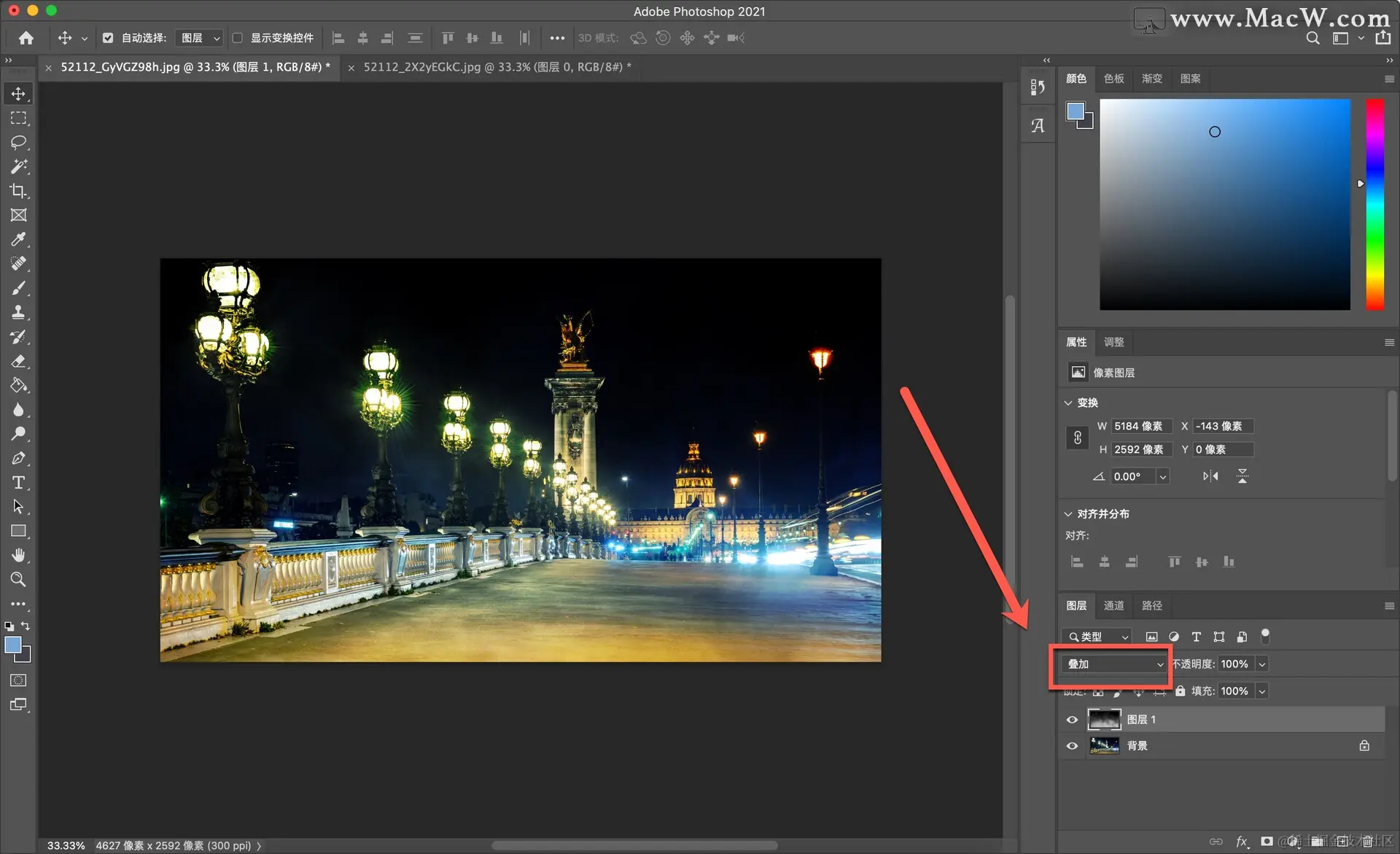Select the Lasso tool
This screenshot has height=854, width=1400.
(x=18, y=142)
